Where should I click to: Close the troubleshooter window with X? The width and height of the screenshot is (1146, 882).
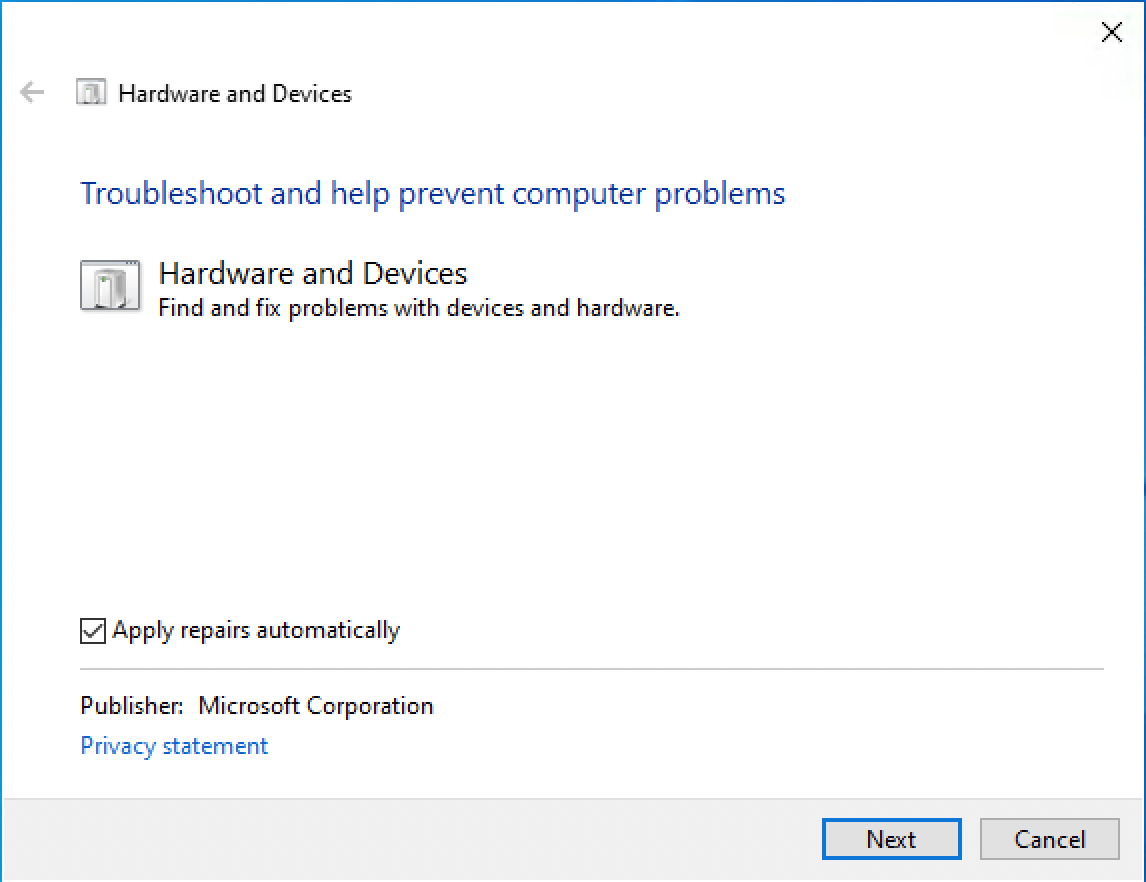click(x=1111, y=32)
